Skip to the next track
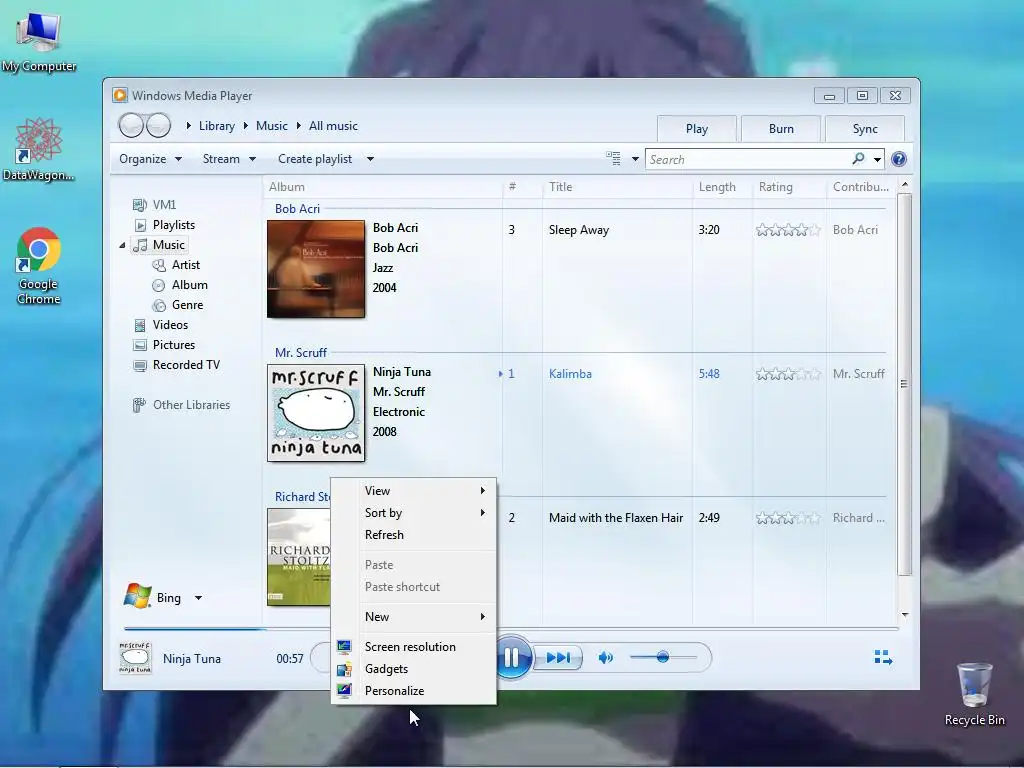Viewport: 1024px width, 768px height. pyautogui.click(x=558, y=658)
